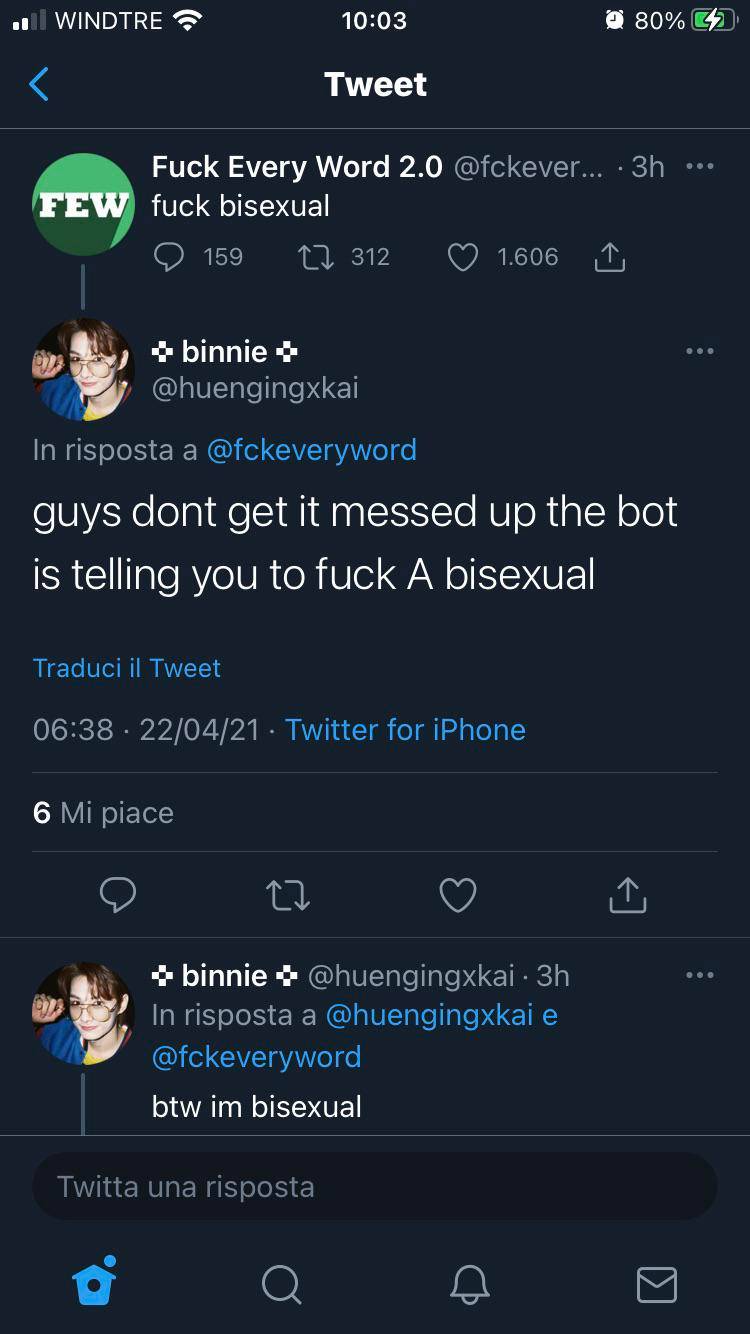Viewport: 750px width, 1334px height.
Task: Retweet binnie's main tweet
Action: pos(289,894)
